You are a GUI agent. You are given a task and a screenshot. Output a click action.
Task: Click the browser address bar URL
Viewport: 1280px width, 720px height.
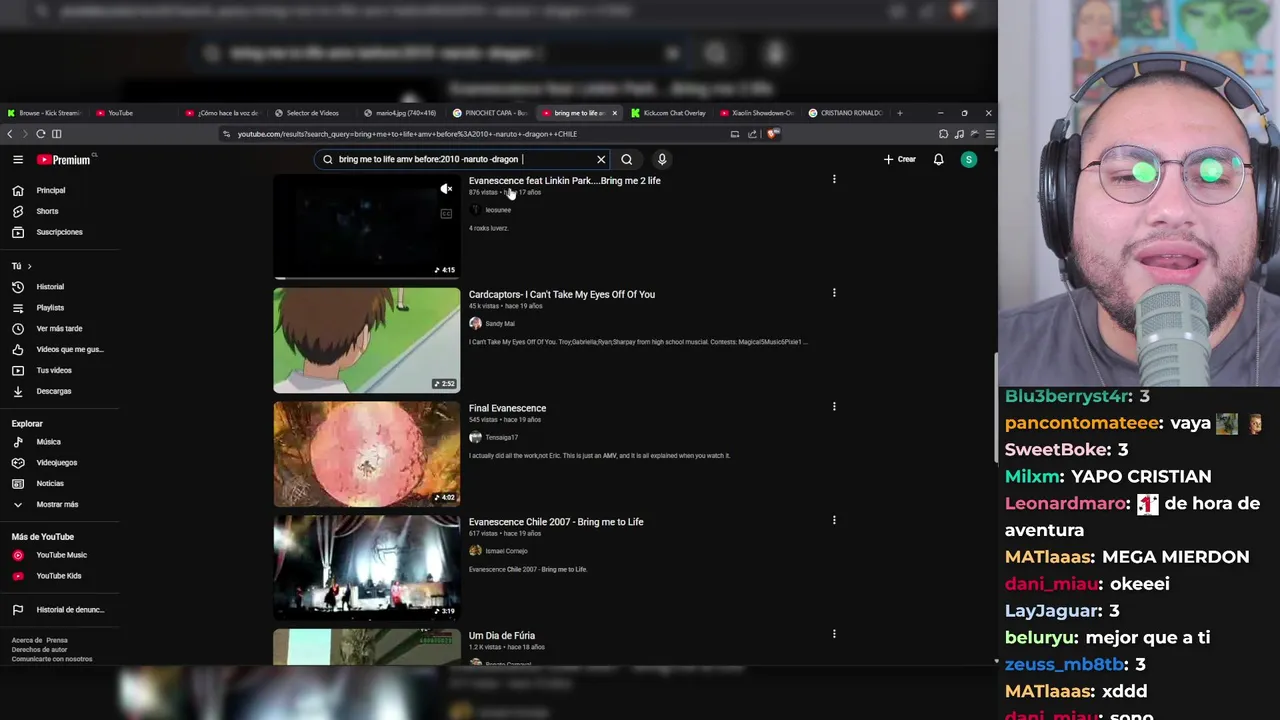pos(407,134)
